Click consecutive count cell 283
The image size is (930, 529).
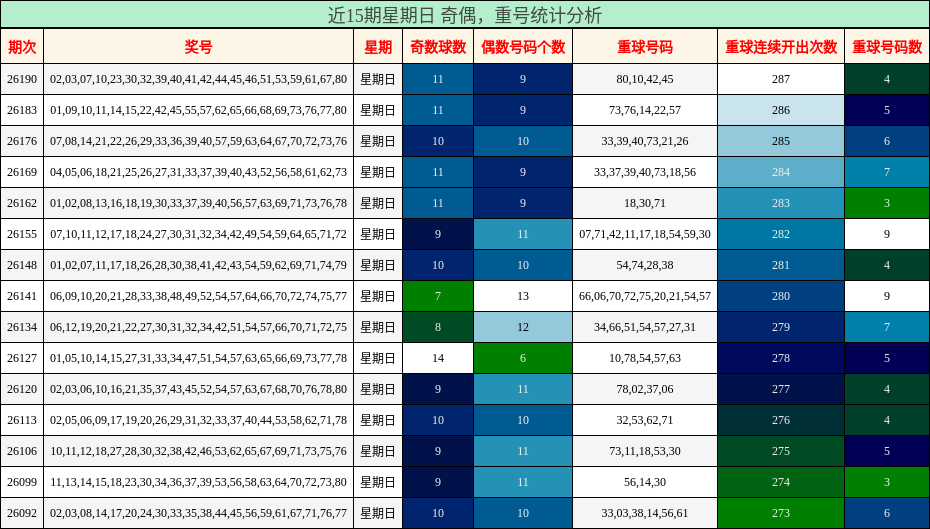tap(781, 203)
